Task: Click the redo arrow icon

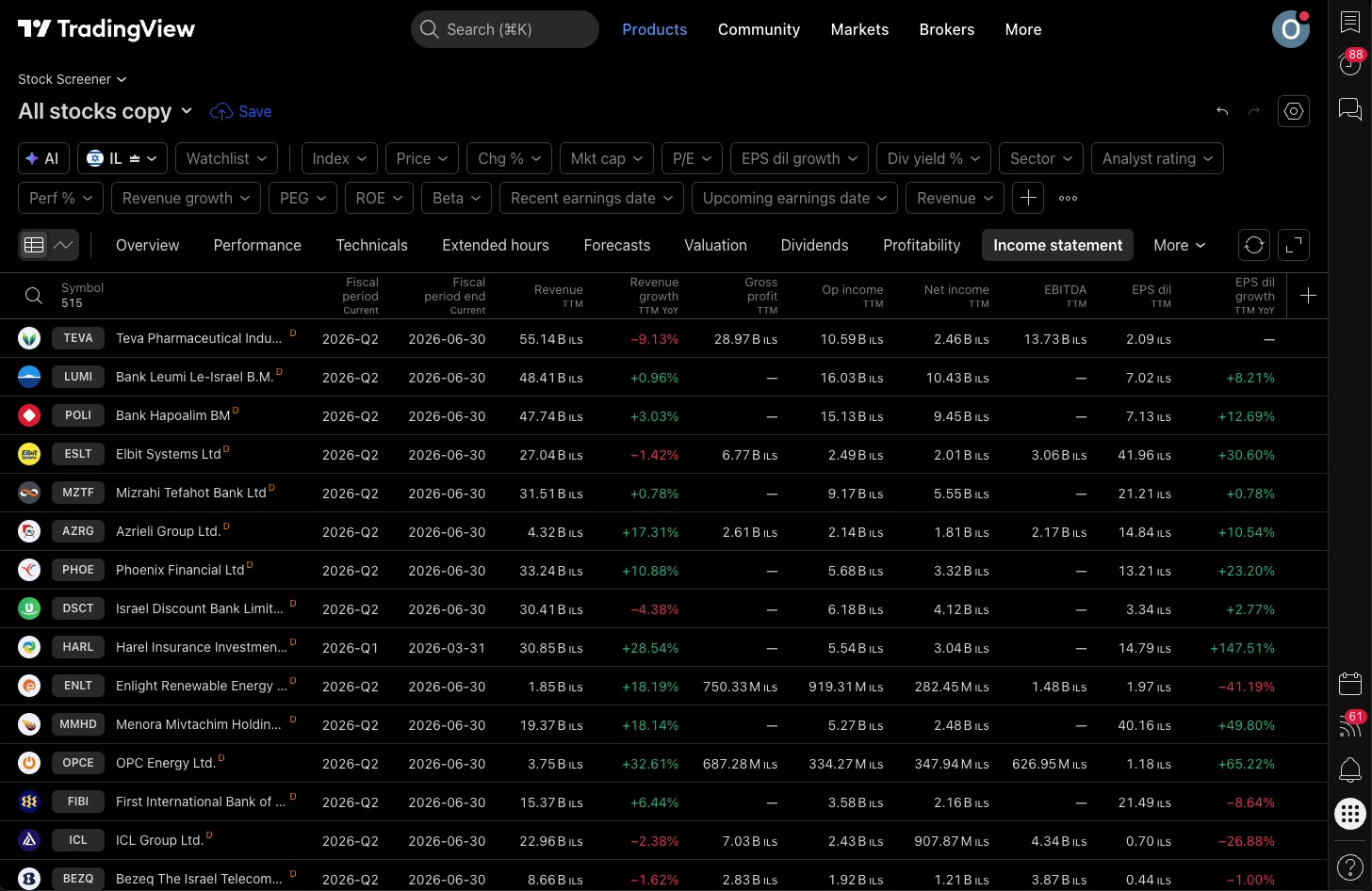Action: [1254, 111]
